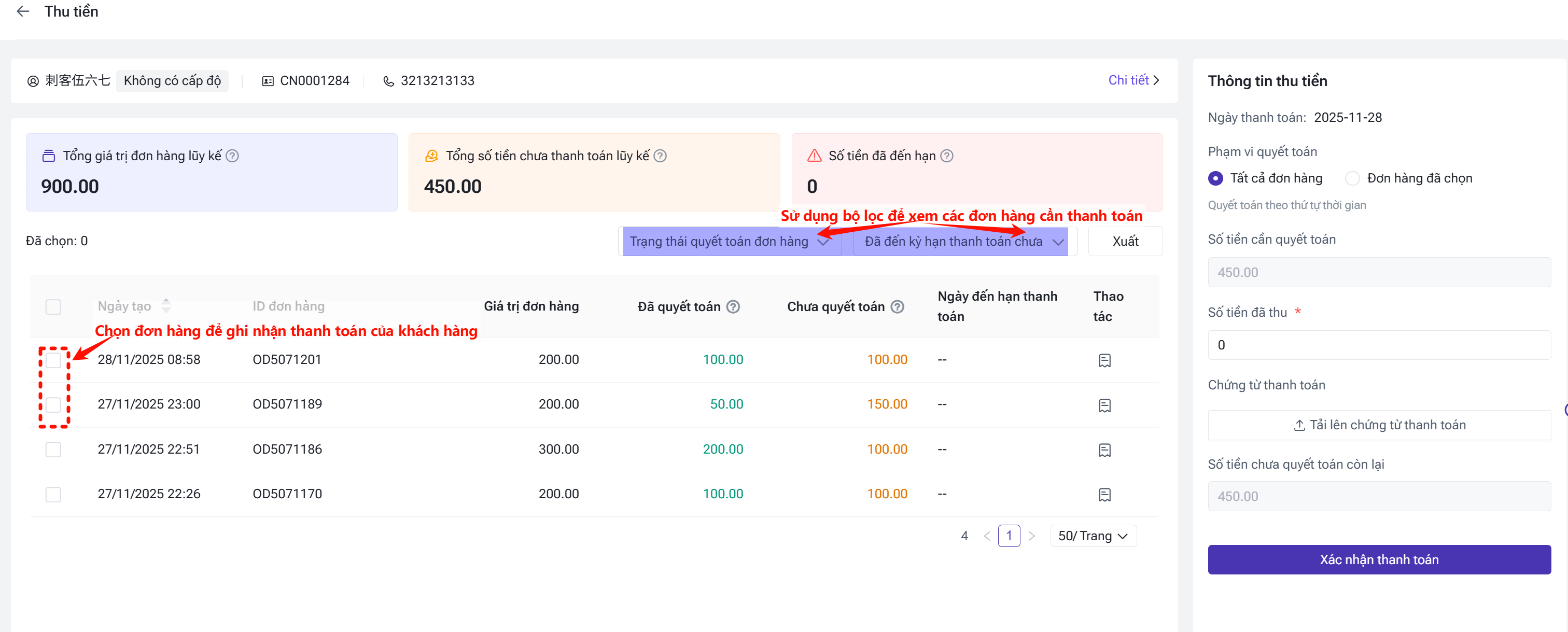The width and height of the screenshot is (1568, 632).
Task: Open the detail icon for order OD5071189
Action: point(1104,405)
